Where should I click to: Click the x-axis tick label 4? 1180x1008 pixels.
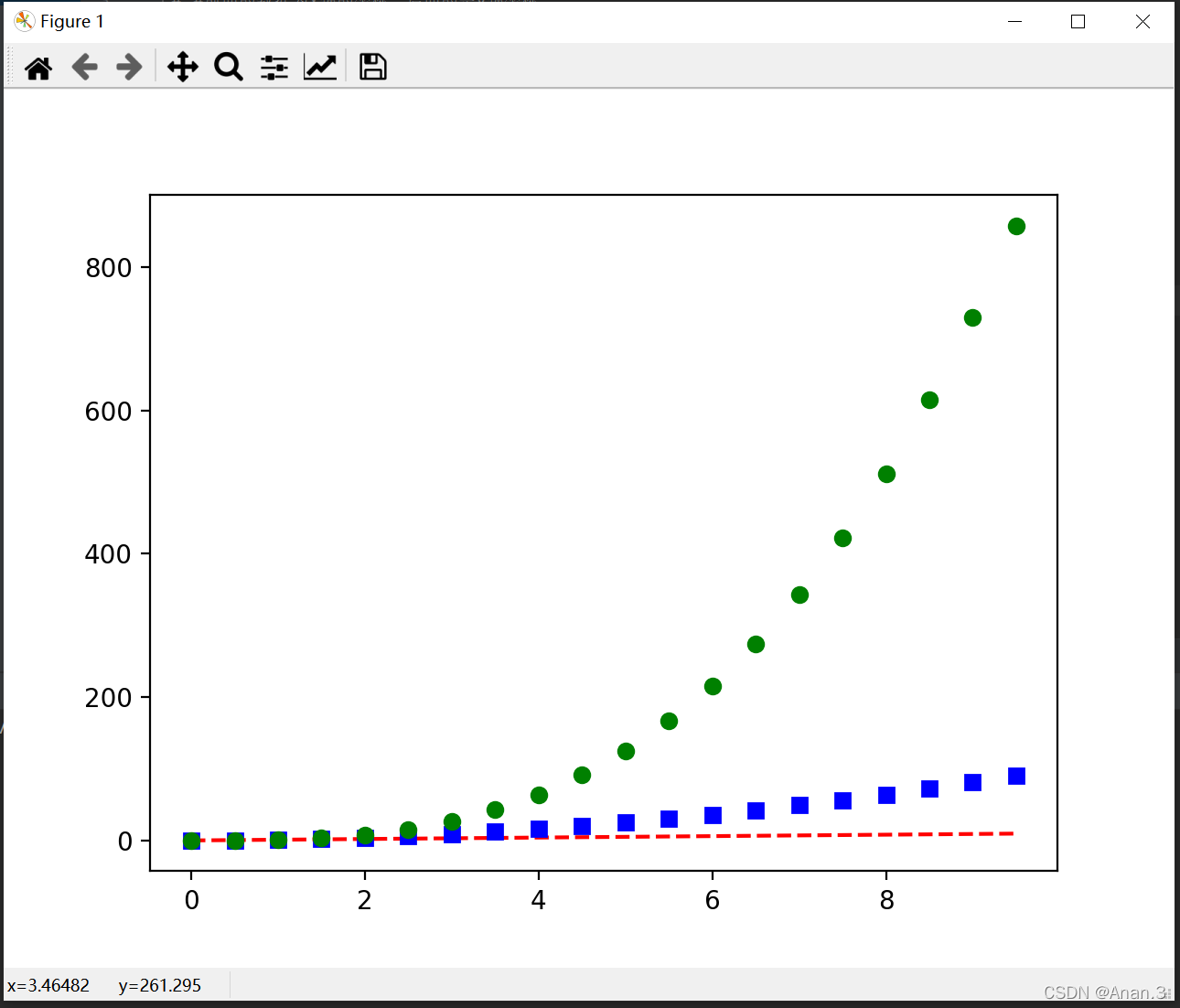(539, 901)
